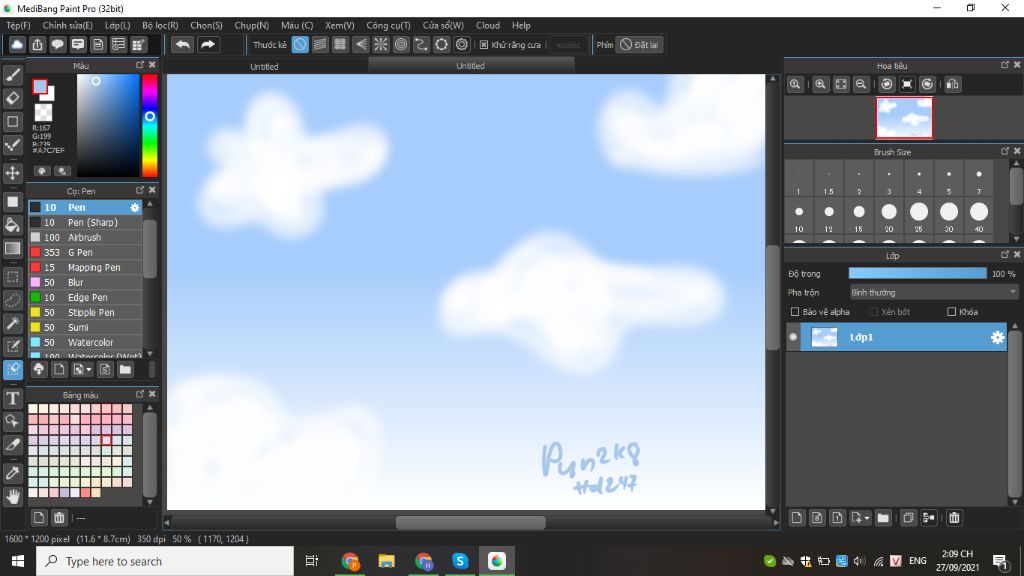Viewport: 1024px width, 576px height.
Task: Select Blur brush in list
Action: coord(85,282)
